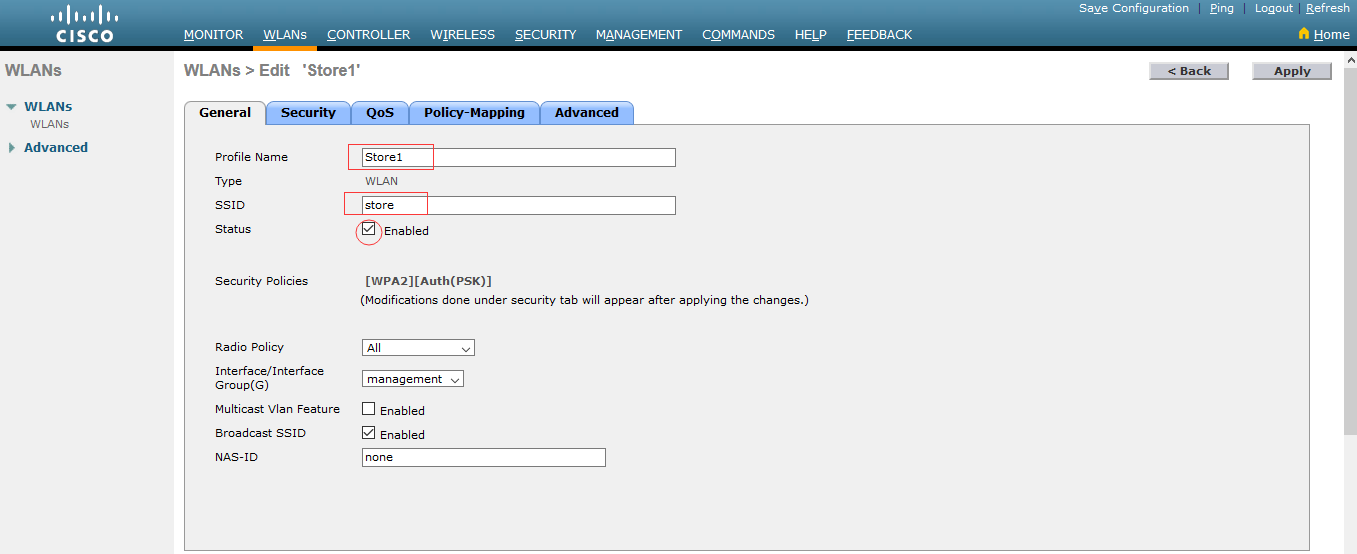The height and width of the screenshot is (554, 1357).
Task: Switch to the Security tab
Action: [308, 113]
